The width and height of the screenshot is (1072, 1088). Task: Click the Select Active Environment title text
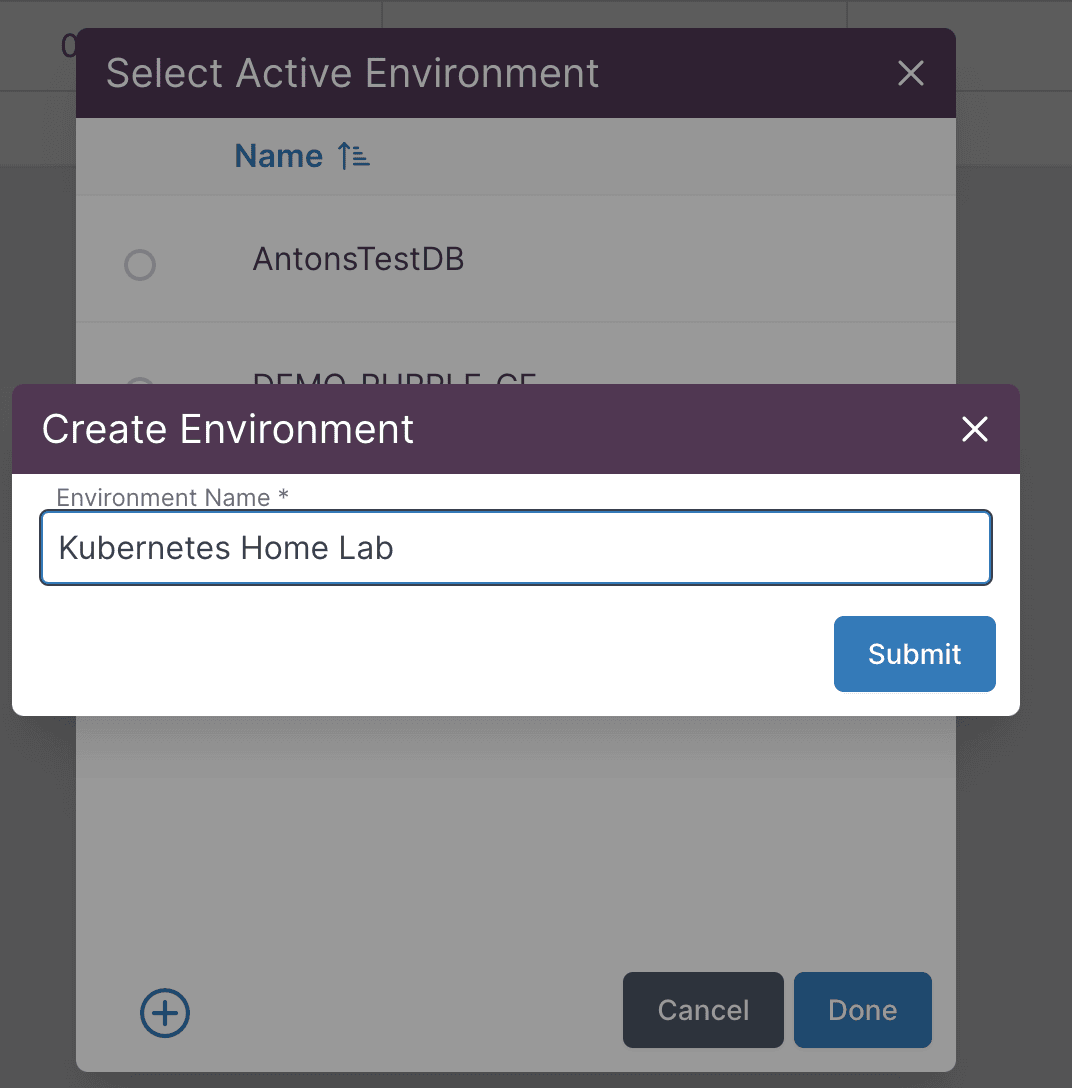[x=352, y=73]
